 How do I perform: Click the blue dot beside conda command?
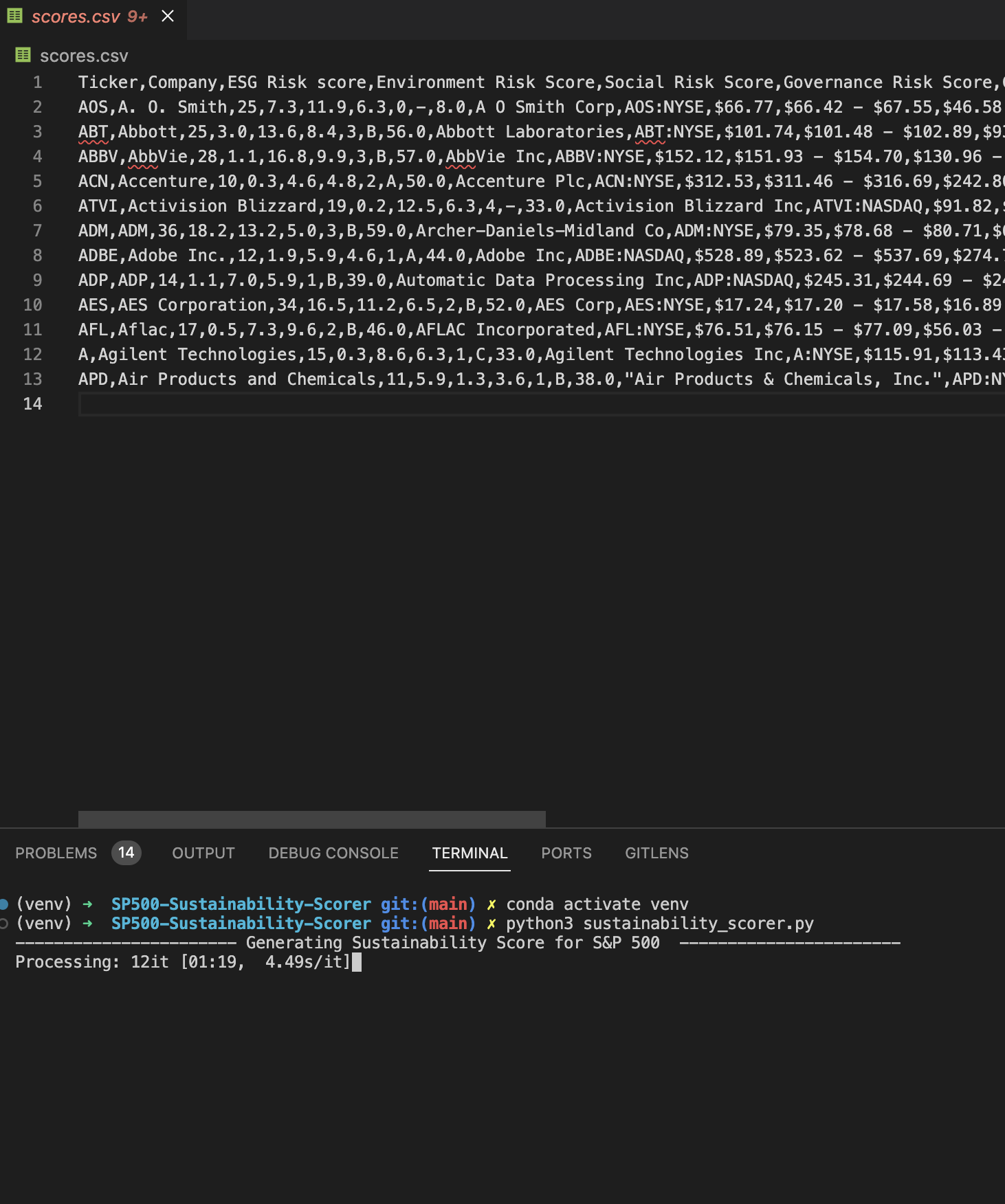(3, 904)
